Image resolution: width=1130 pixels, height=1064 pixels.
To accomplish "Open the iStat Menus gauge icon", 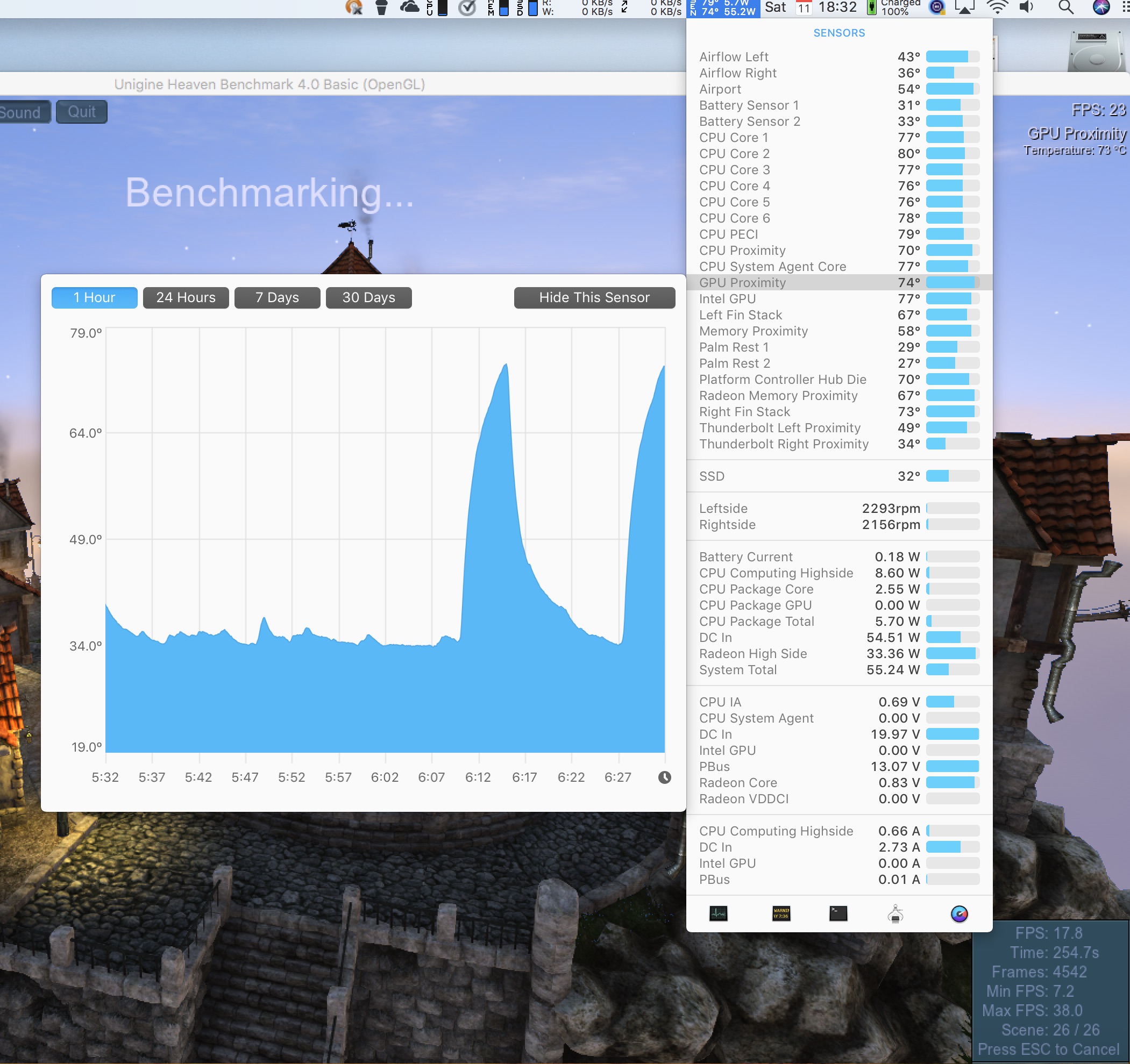I will 959,913.
